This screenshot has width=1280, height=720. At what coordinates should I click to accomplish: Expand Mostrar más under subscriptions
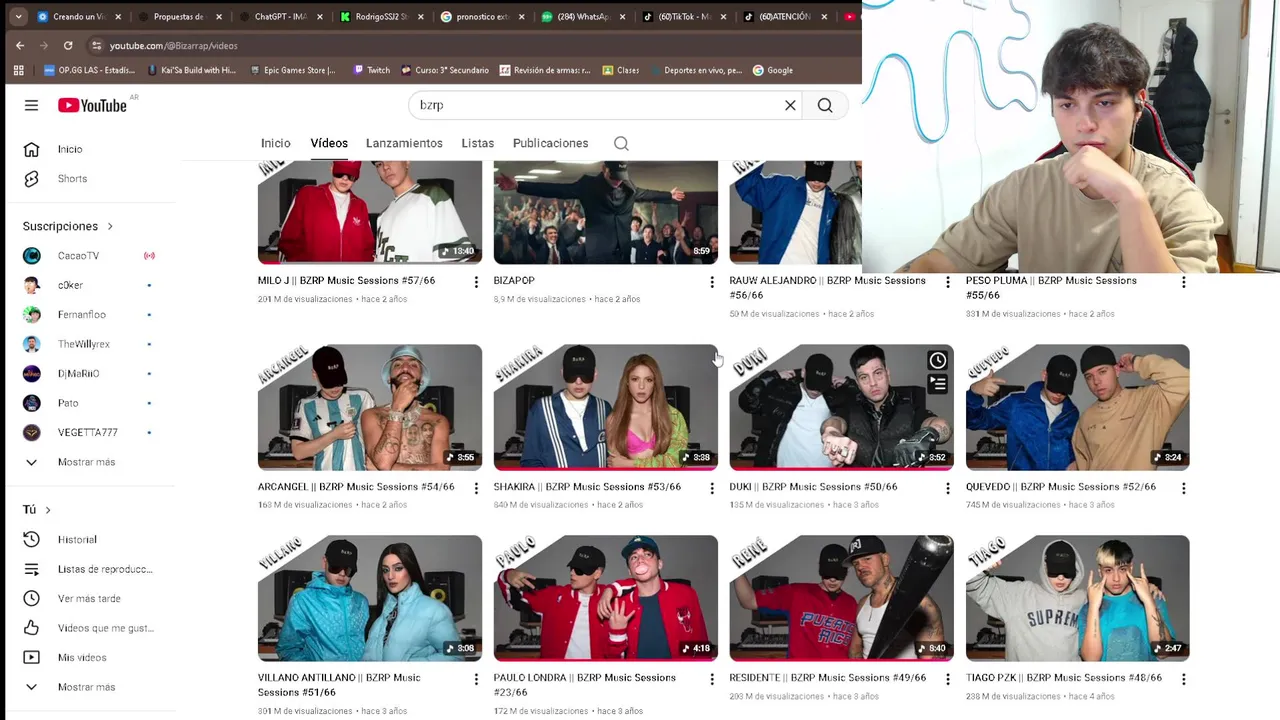pyautogui.click(x=70, y=462)
